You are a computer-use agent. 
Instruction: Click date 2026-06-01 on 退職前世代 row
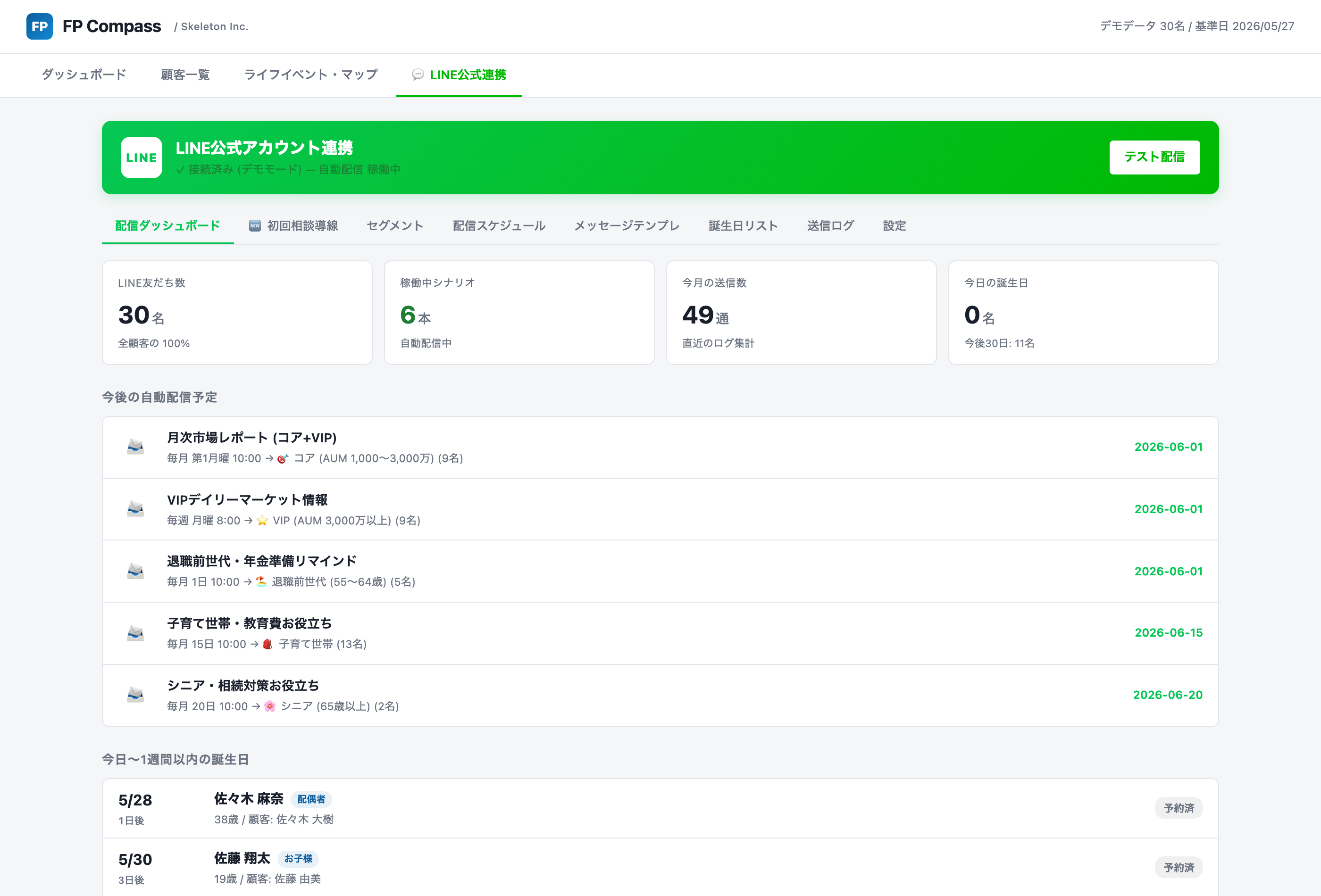pyautogui.click(x=1169, y=571)
